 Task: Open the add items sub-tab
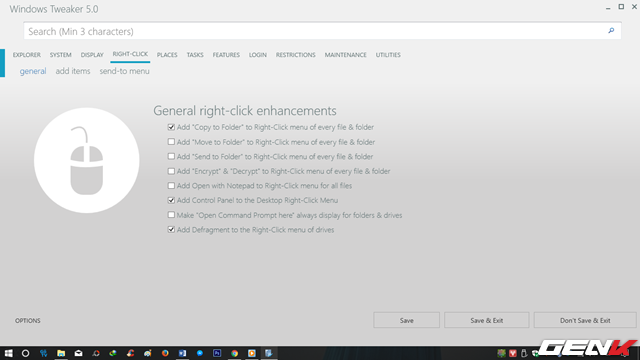pyautogui.click(x=73, y=71)
